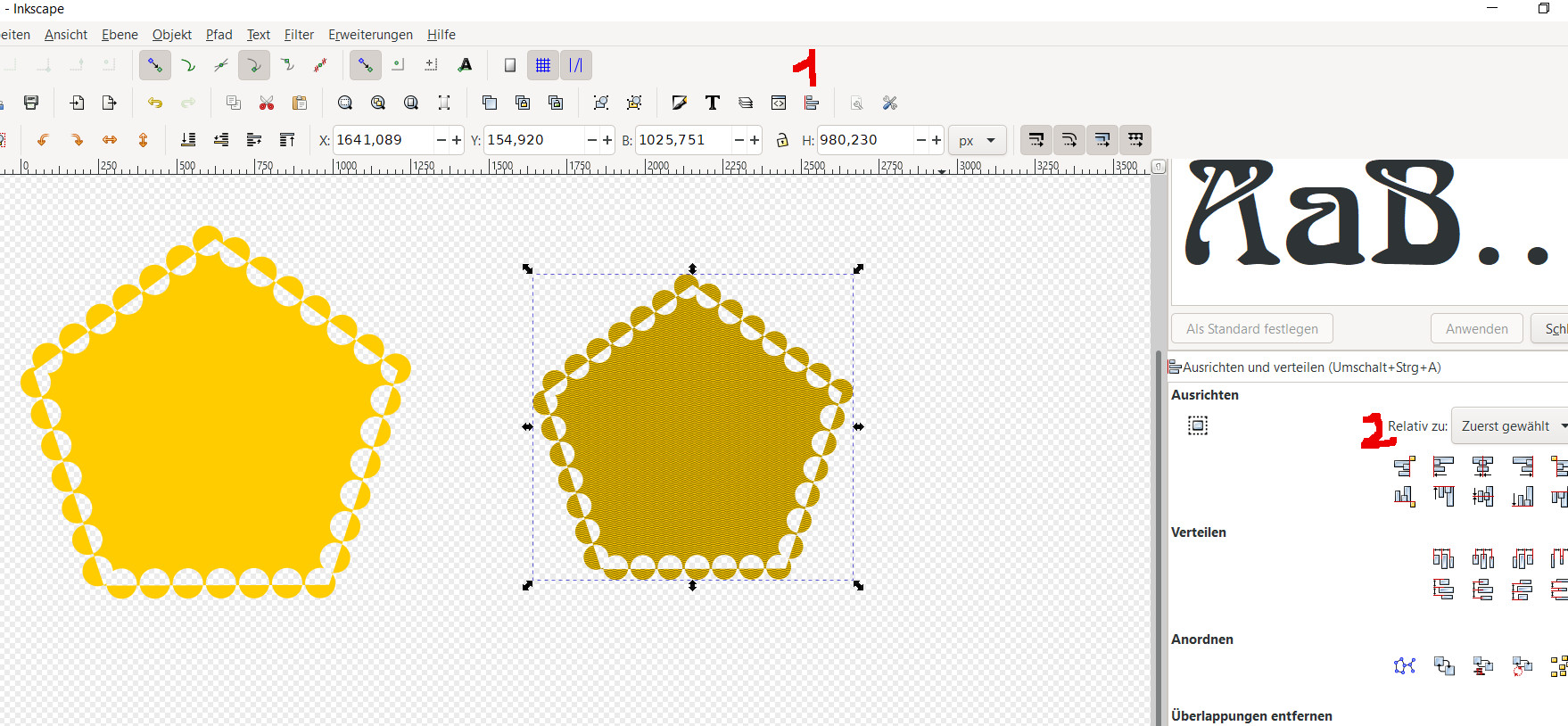The width and height of the screenshot is (1568, 726).
Task: Cut selection with the scissors icon
Action: click(267, 103)
